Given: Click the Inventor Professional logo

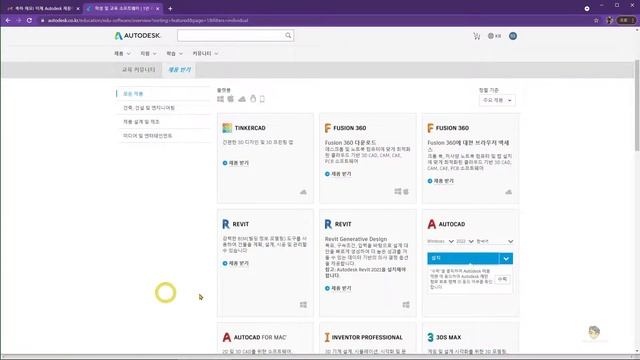Looking at the screenshot, I should pyautogui.click(x=327, y=337).
